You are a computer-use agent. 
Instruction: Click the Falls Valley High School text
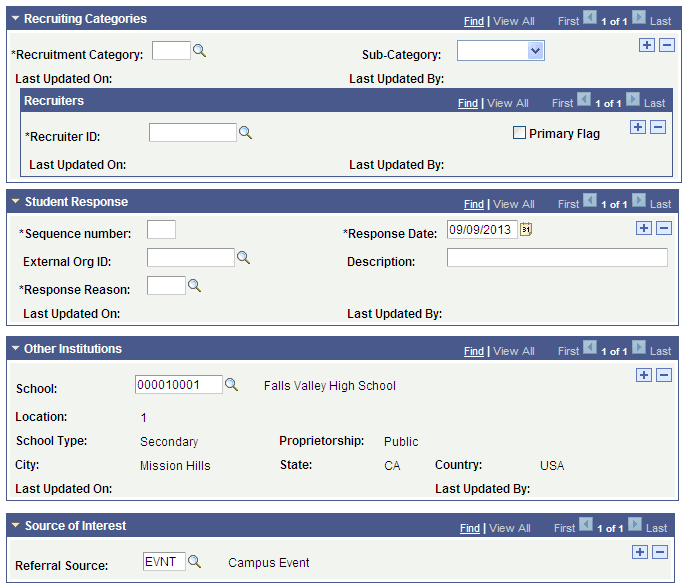click(329, 386)
